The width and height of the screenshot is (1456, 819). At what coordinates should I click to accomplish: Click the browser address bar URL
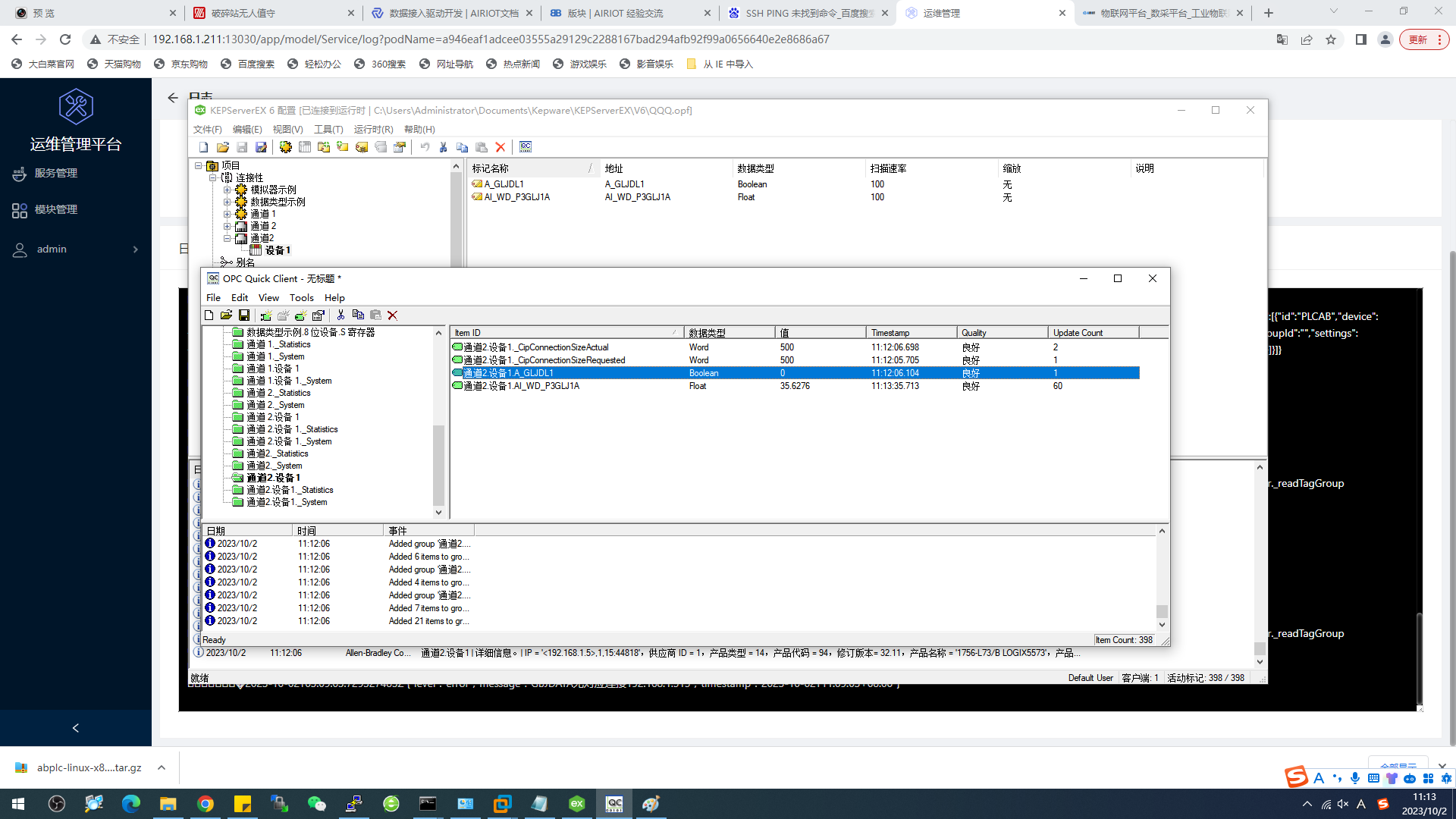tap(491, 39)
